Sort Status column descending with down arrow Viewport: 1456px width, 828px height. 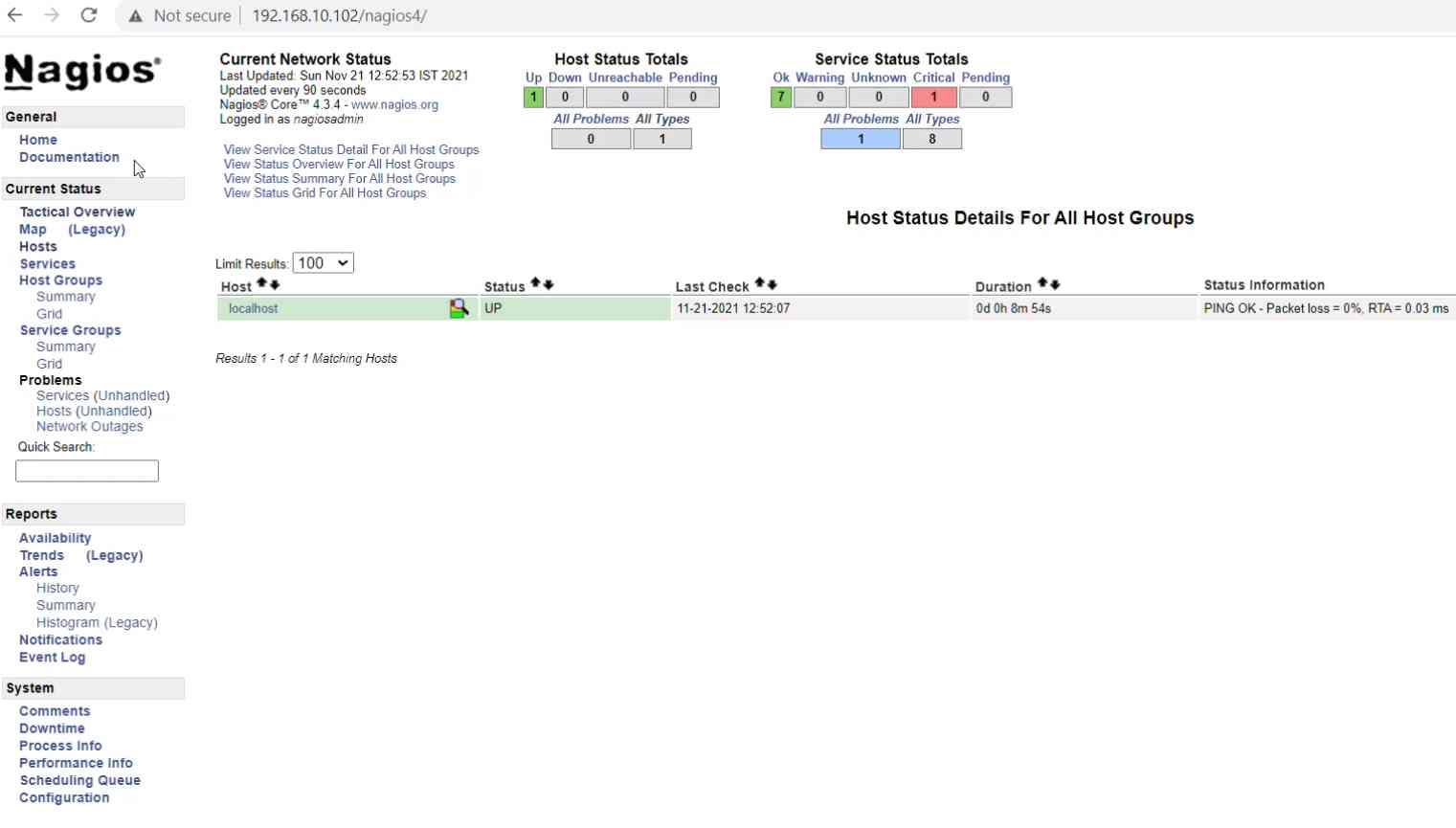(x=549, y=284)
